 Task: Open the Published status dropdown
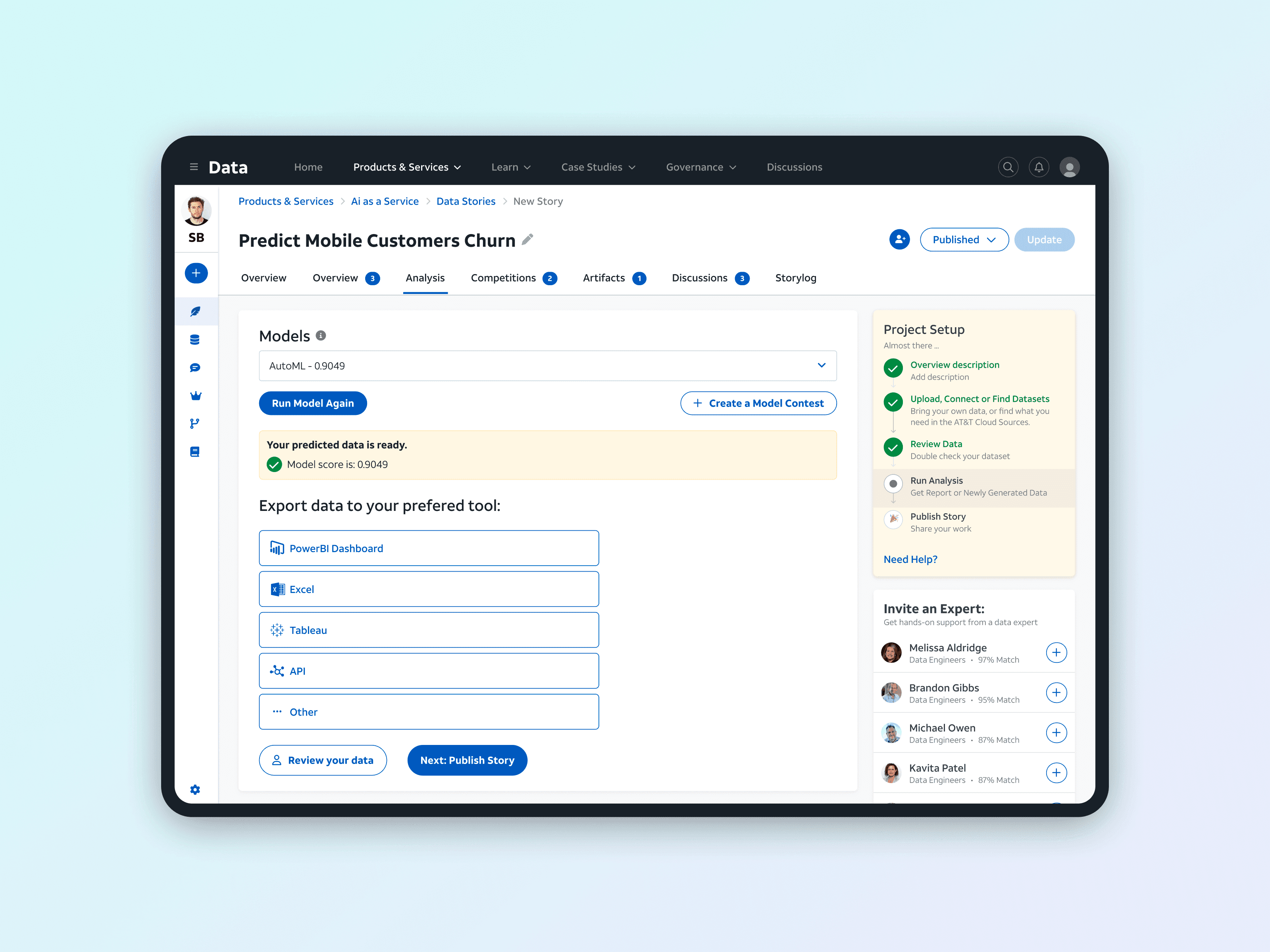click(964, 240)
